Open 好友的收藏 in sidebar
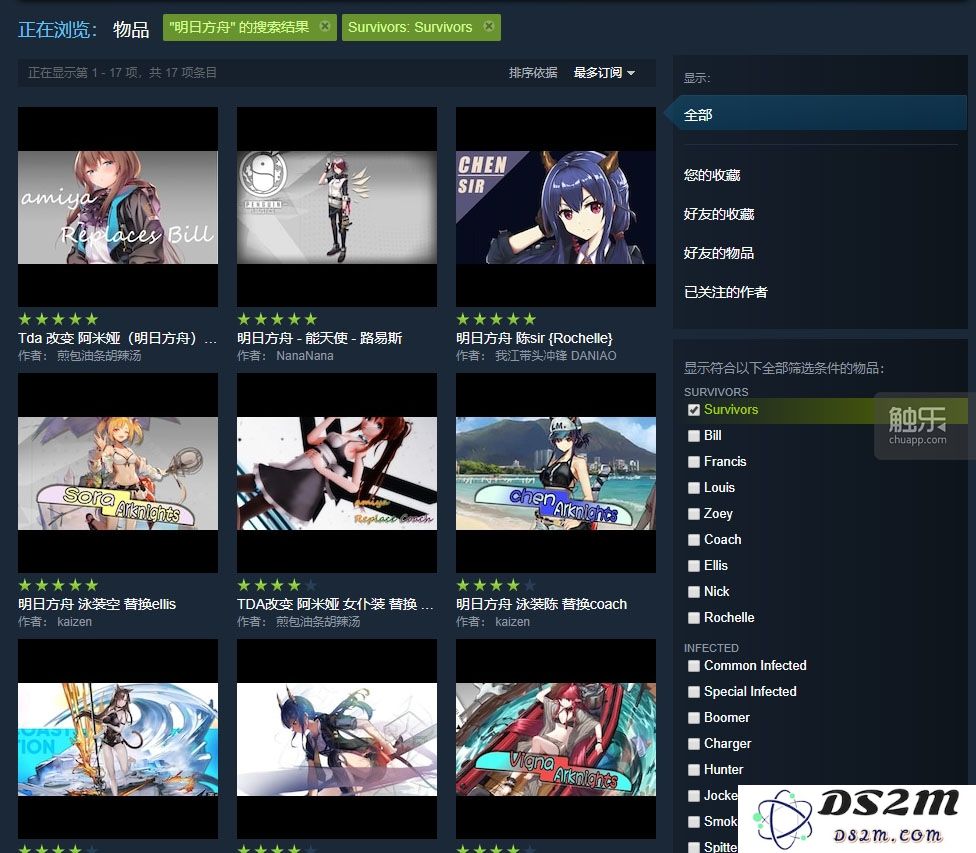The width and height of the screenshot is (976, 853). [x=719, y=214]
